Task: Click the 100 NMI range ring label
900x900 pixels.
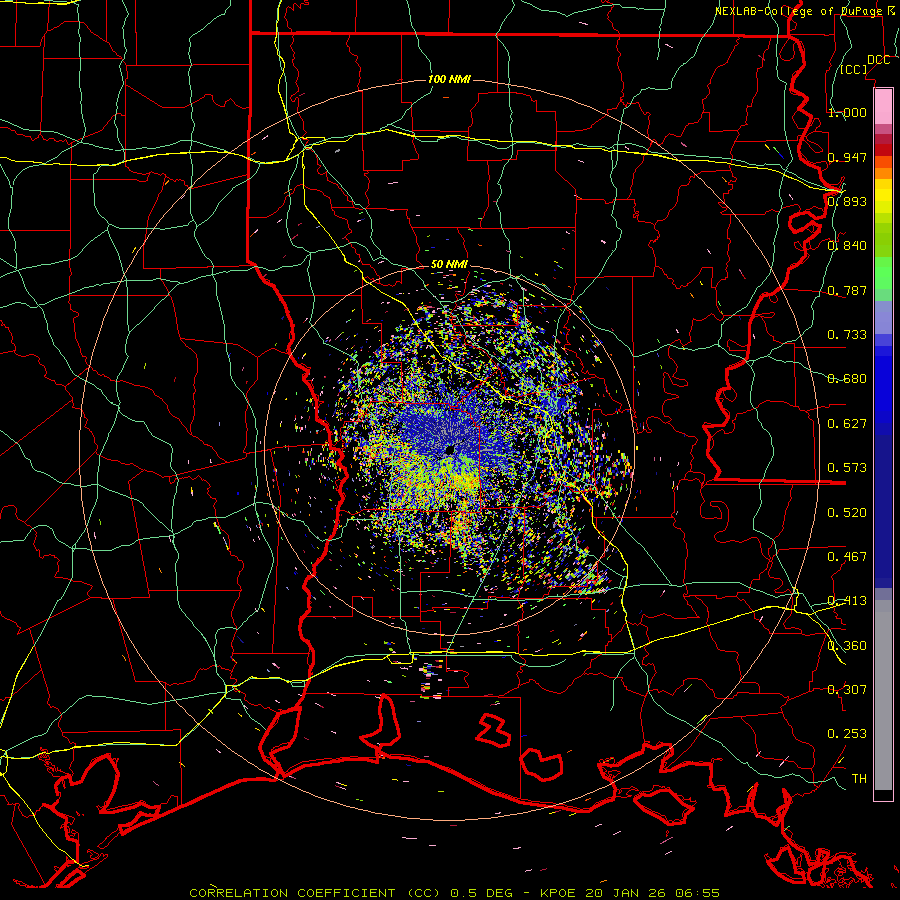Action: 449,79
